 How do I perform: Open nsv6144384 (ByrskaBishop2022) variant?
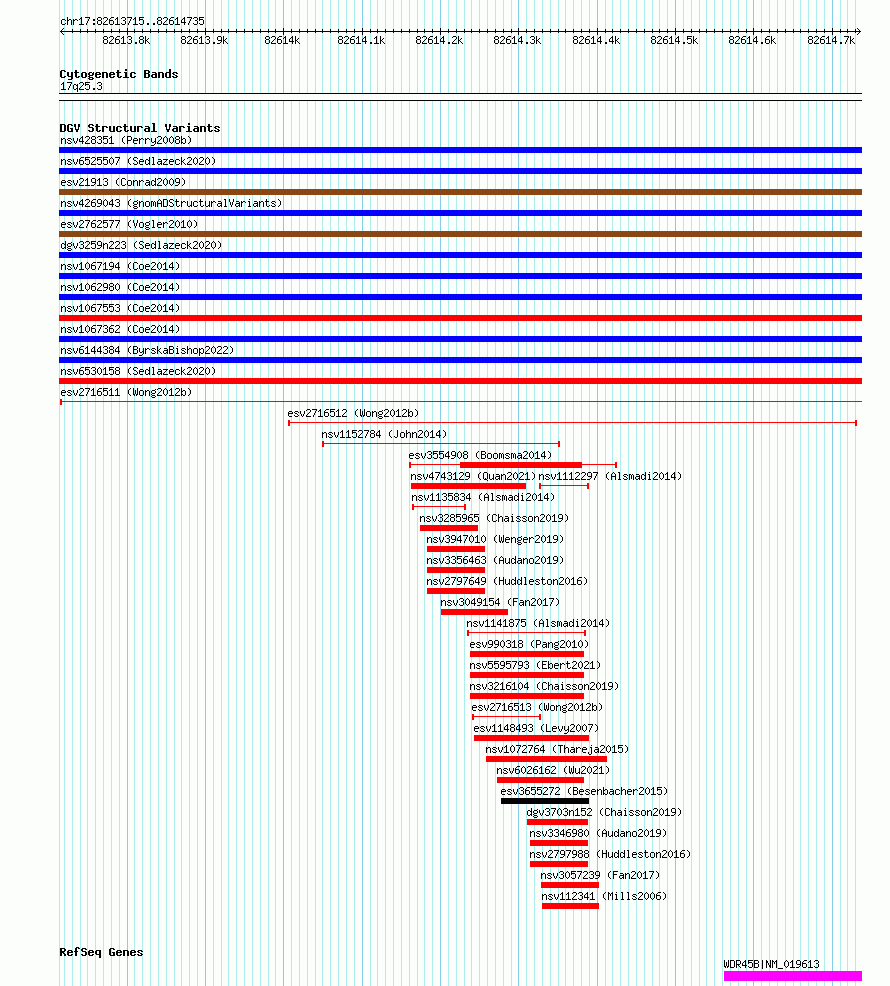tap(147, 350)
